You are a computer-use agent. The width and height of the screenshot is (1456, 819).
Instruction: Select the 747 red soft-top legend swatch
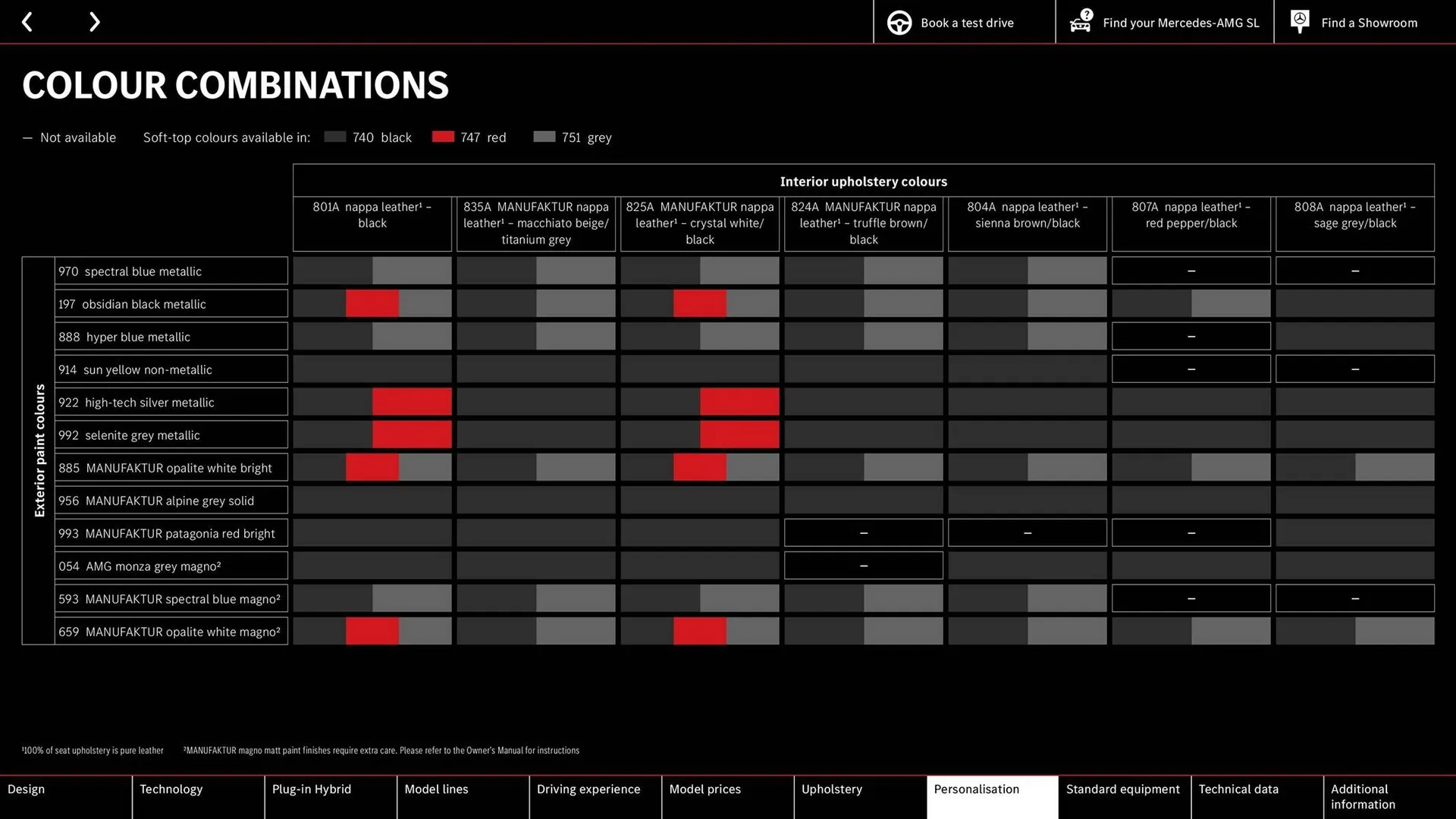click(443, 137)
